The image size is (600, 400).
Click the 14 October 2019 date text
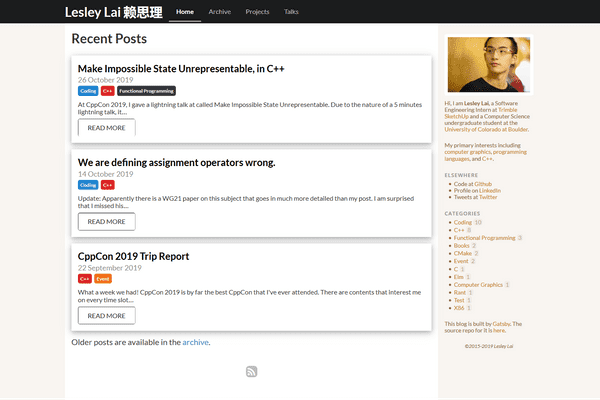tap(106, 174)
